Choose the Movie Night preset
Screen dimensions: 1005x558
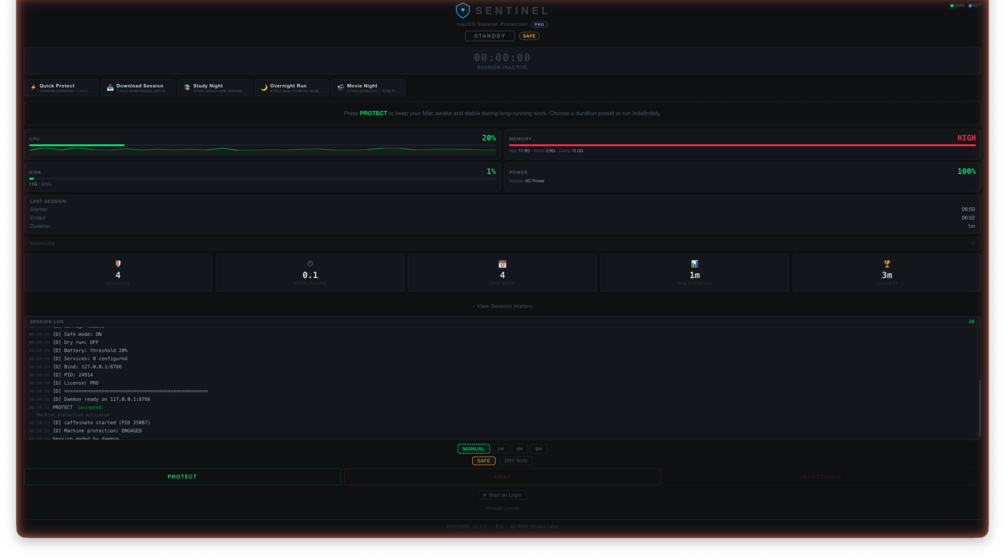[369, 88]
